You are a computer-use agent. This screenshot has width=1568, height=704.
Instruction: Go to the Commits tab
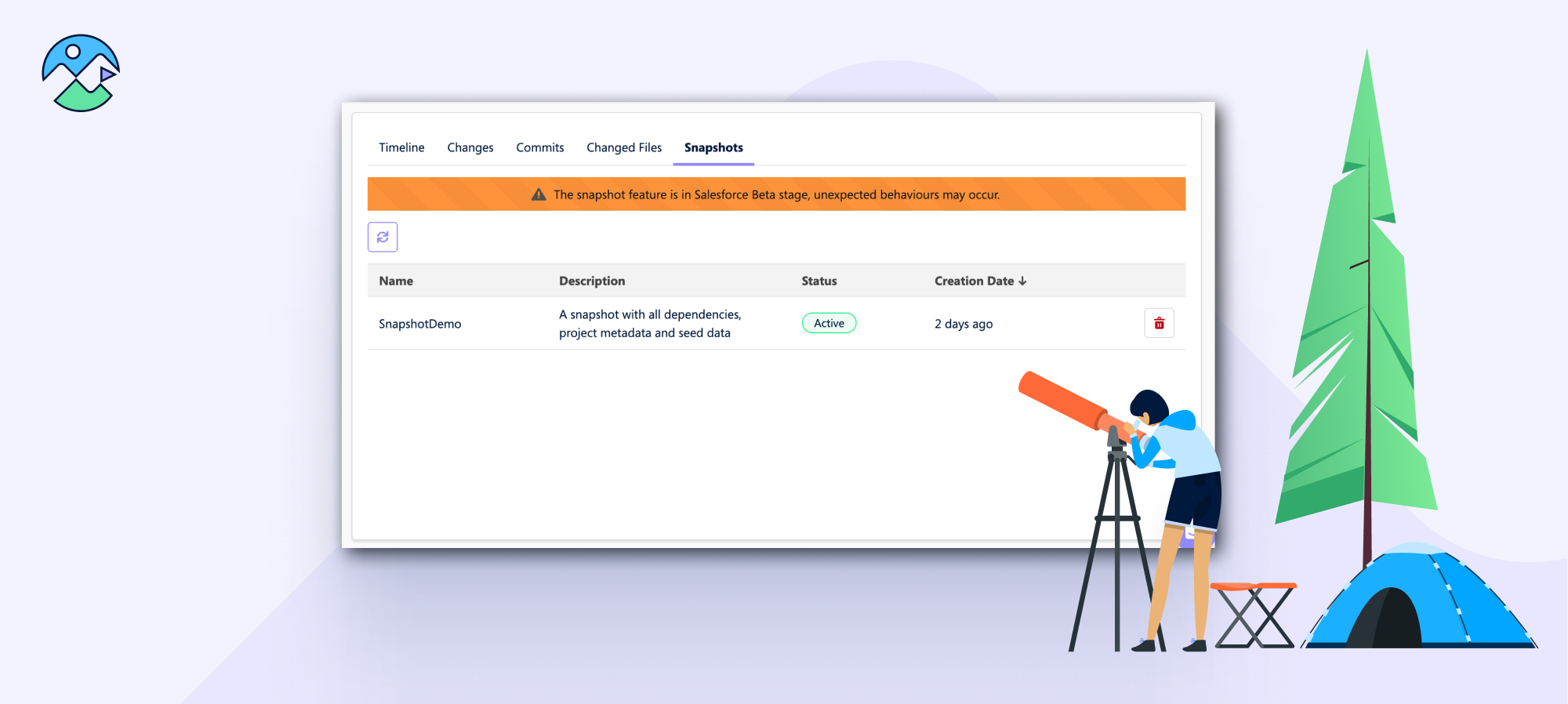[x=540, y=147]
